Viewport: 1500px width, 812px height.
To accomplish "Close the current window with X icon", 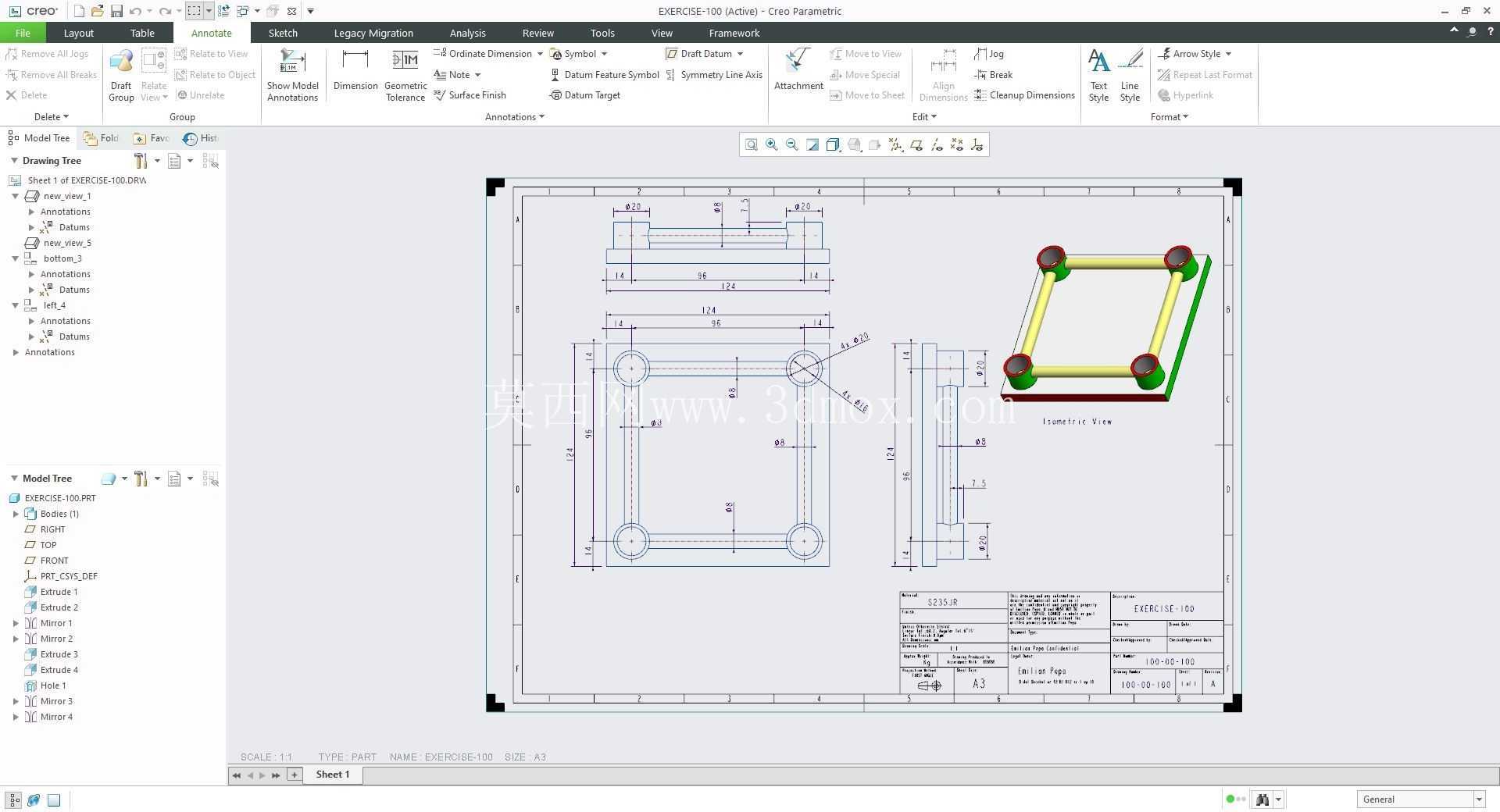I will (291, 11).
